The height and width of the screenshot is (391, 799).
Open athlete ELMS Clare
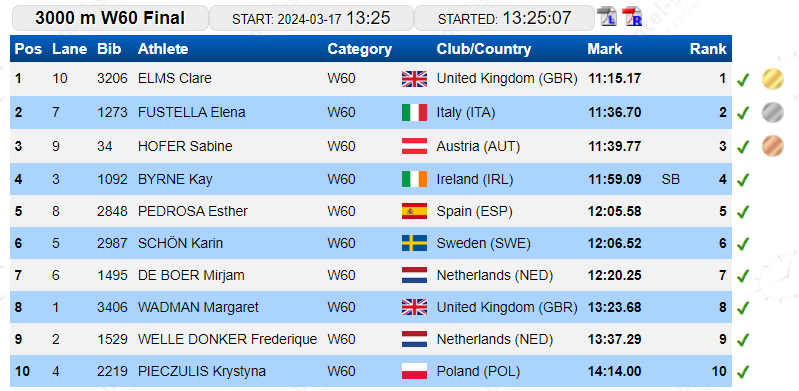pyautogui.click(x=175, y=79)
